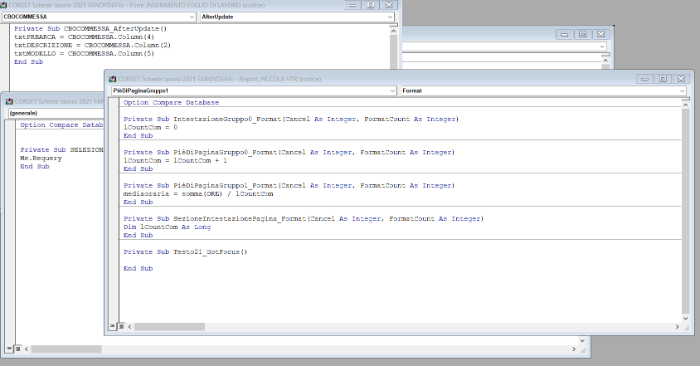Click 'Option Compare Database' in Report_PICCOLA VTR window
The width and height of the screenshot is (700, 366).
[x=171, y=103]
